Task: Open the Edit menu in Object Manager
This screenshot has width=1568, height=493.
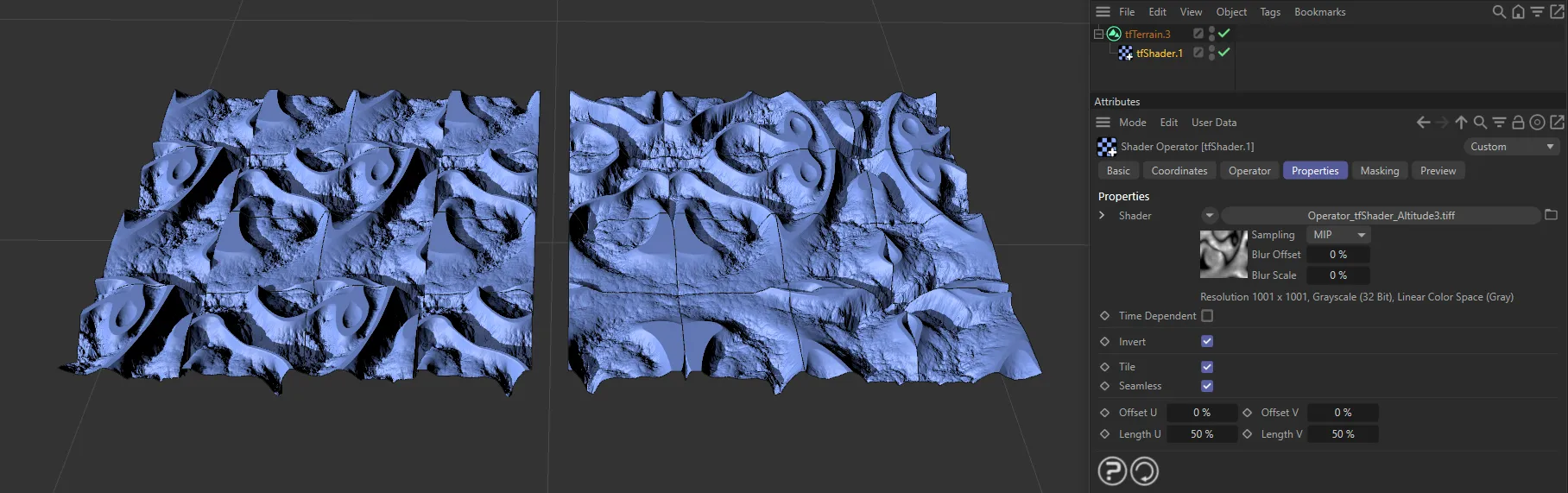Action: click(x=1157, y=12)
